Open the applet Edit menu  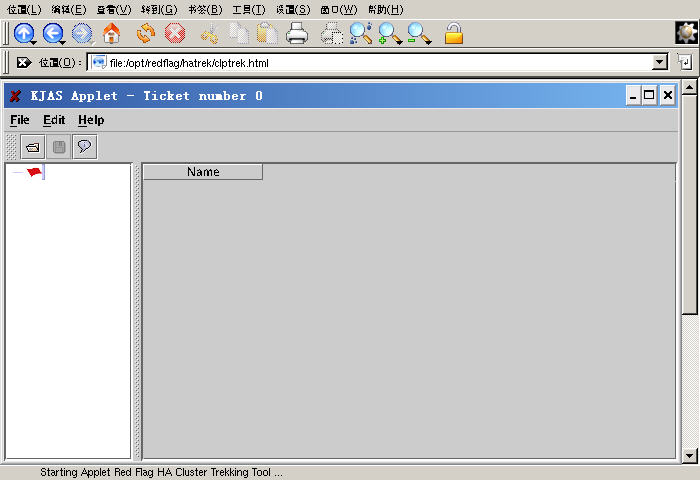click(x=54, y=120)
